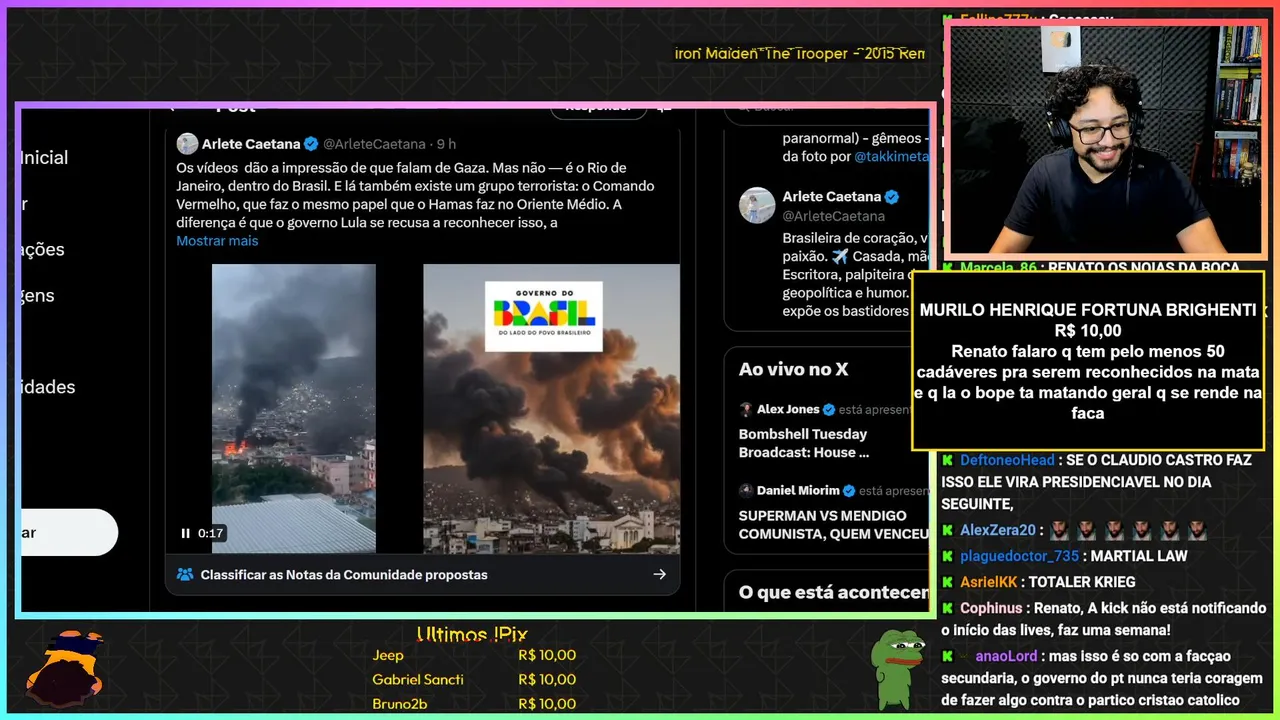
Task: Click the Bruno2b entry in the Pix list
Action: pyautogui.click(x=400, y=703)
